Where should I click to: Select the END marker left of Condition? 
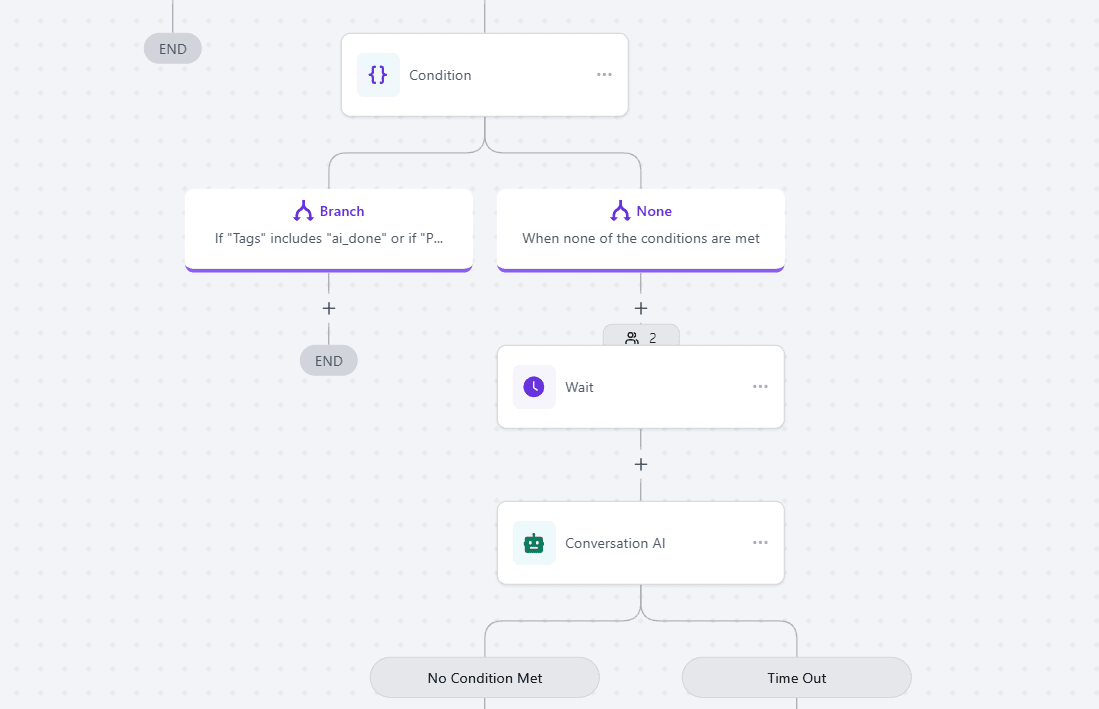(x=173, y=48)
